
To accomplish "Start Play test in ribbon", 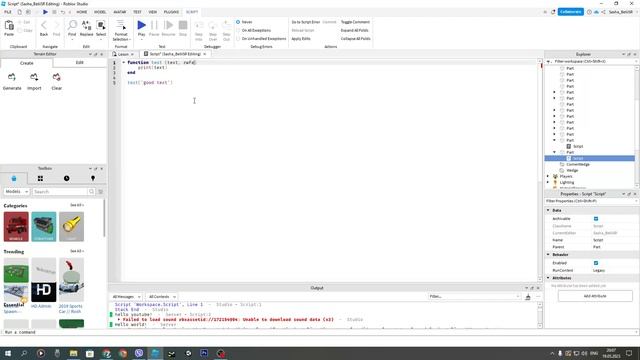I will click(141, 26).
